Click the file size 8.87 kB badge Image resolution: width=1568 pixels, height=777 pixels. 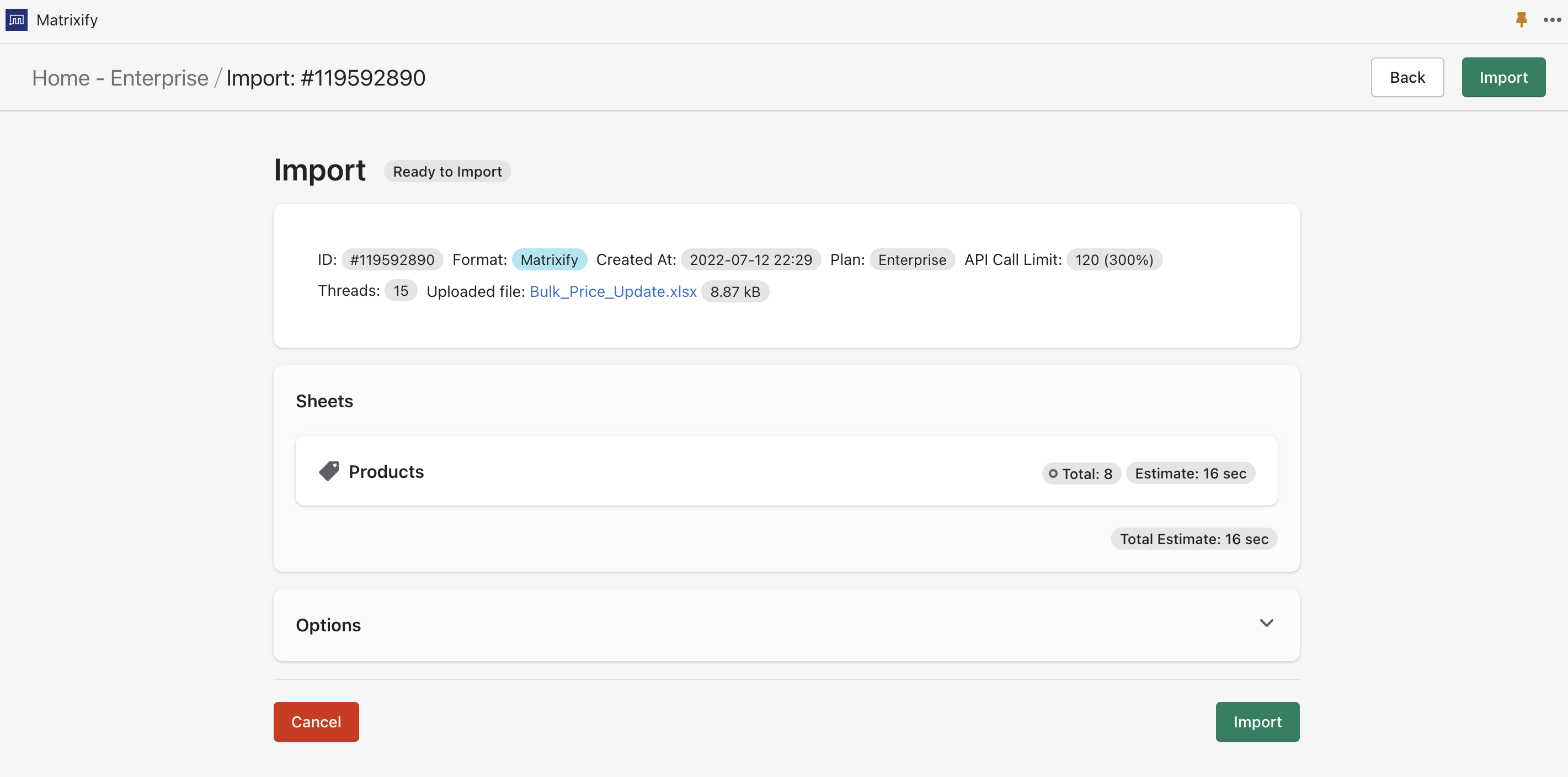pos(735,292)
